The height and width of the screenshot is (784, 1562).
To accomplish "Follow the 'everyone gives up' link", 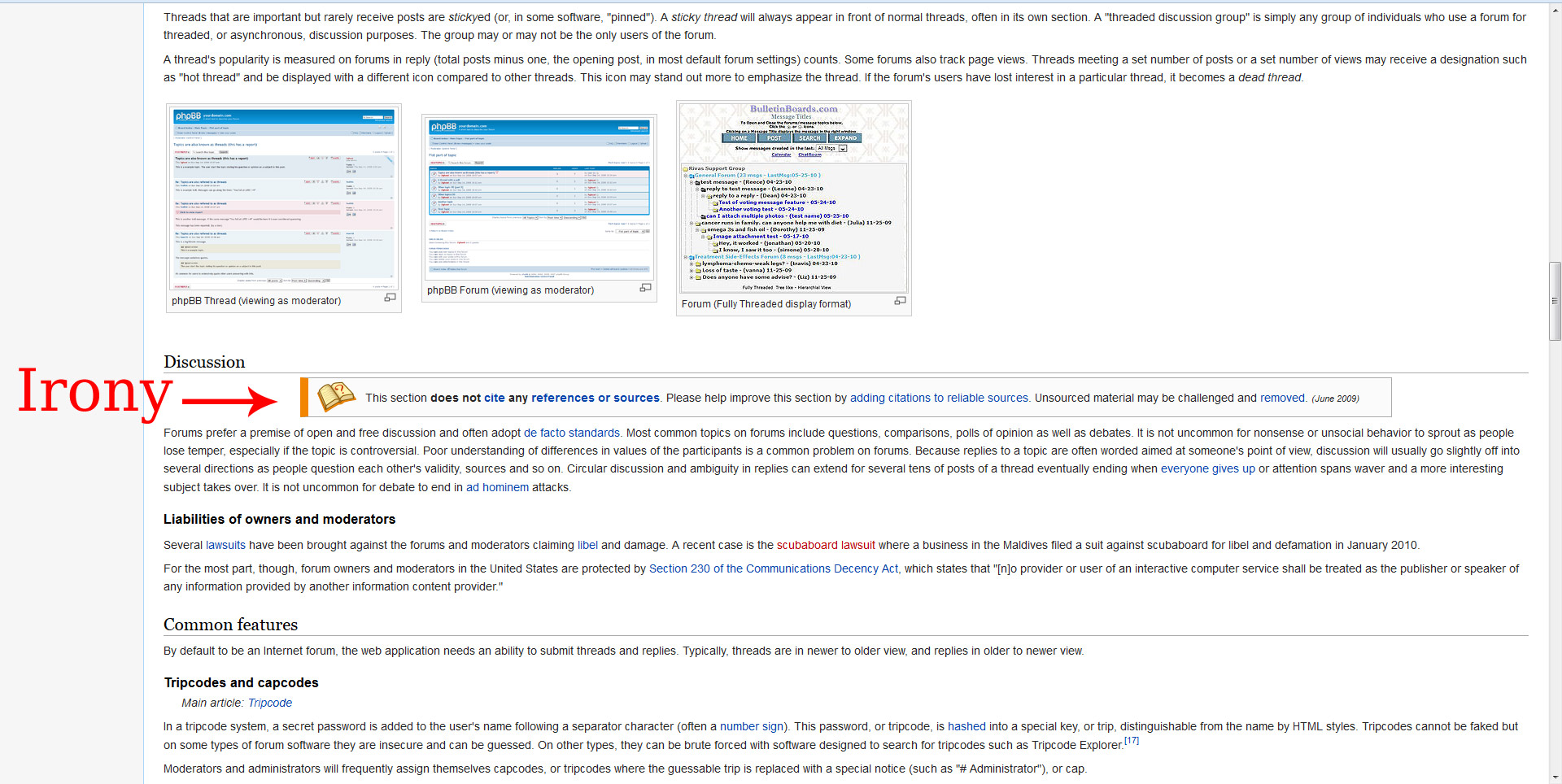I will (x=1207, y=468).
